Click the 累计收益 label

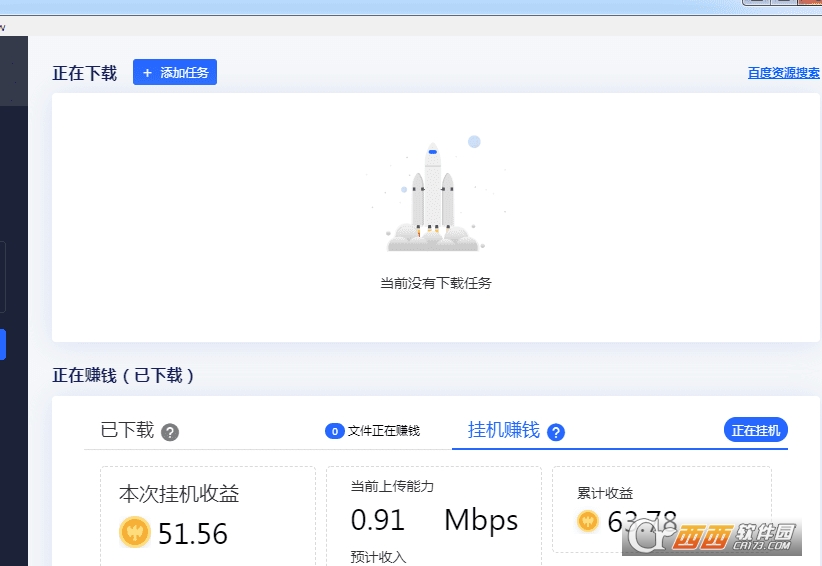tap(605, 493)
